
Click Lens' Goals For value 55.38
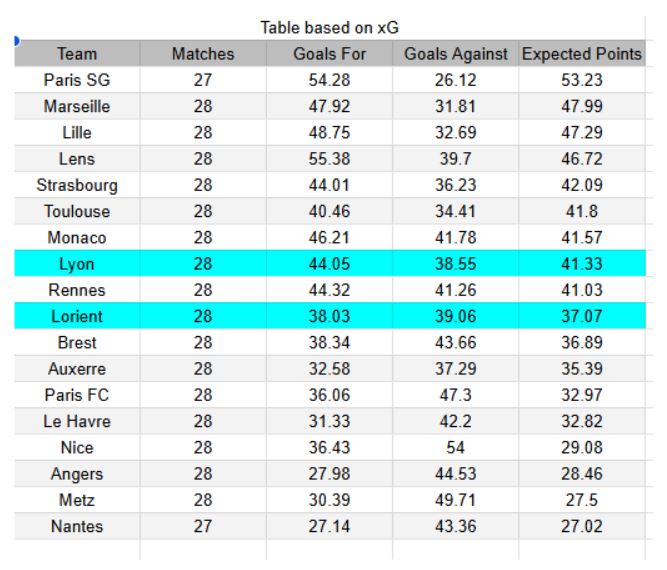pos(329,159)
